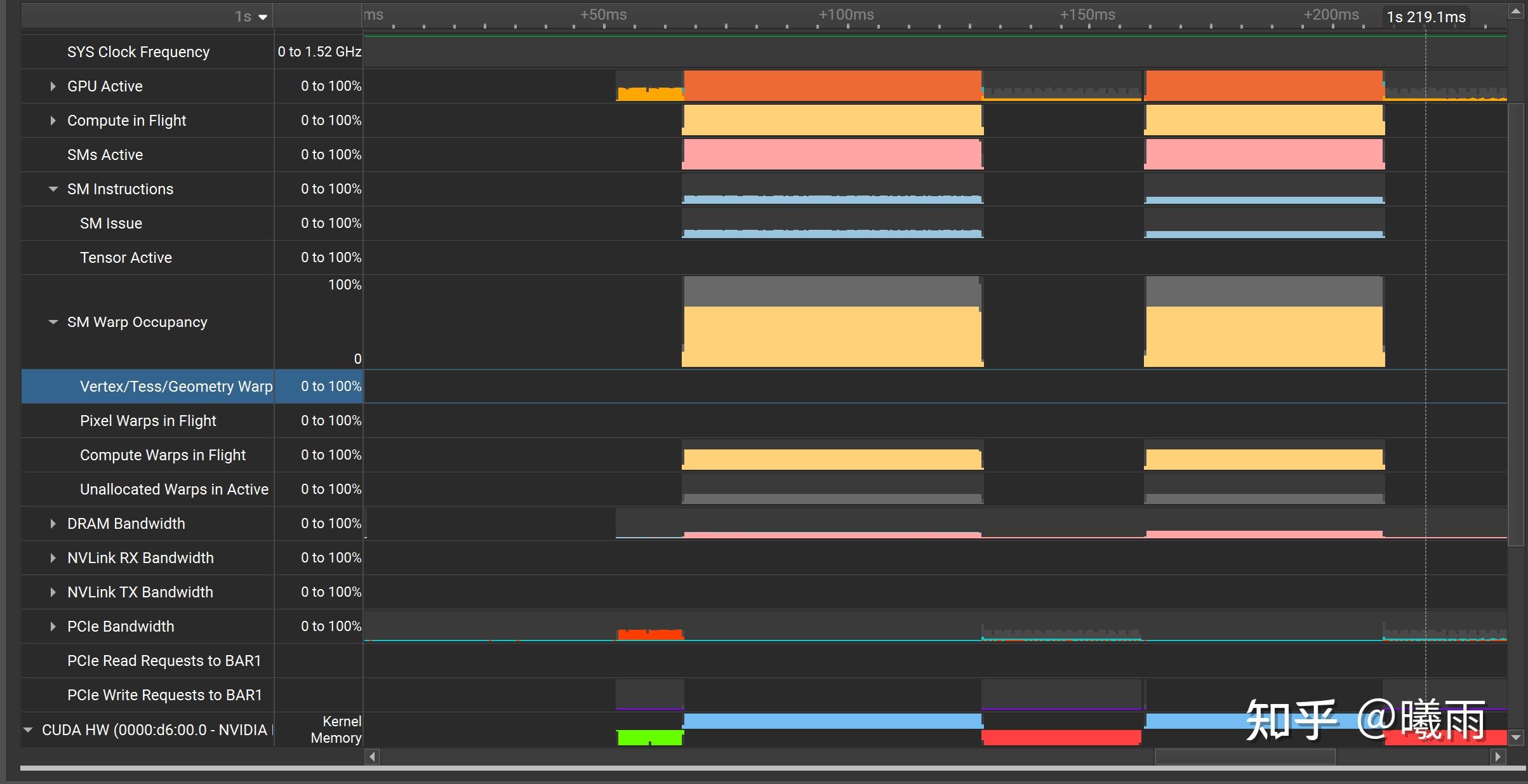Click the vertical scrollbar down arrow
This screenshot has width=1528, height=784.
tap(1515, 738)
